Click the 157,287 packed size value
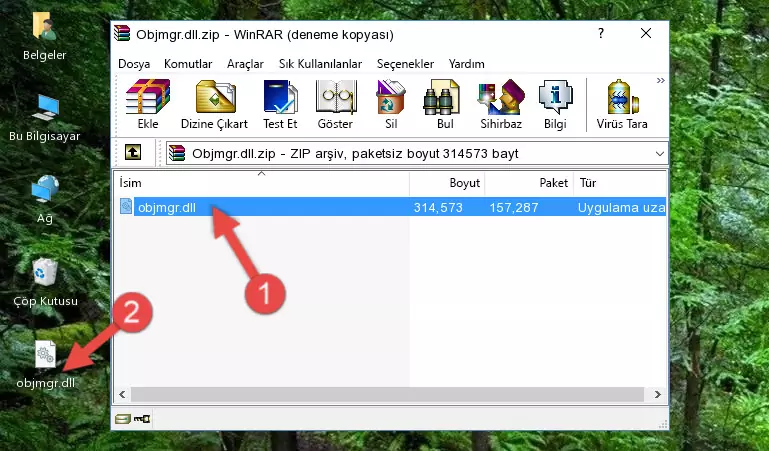Image resolution: width=769 pixels, height=451 pixels. click(x=514, y=208)
